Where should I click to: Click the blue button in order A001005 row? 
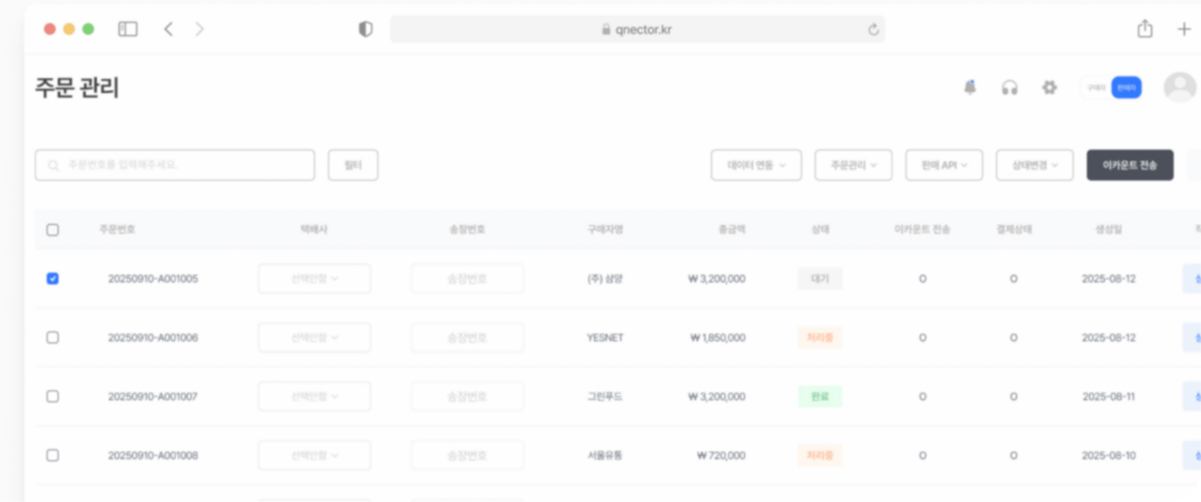tap(1192, 279)
